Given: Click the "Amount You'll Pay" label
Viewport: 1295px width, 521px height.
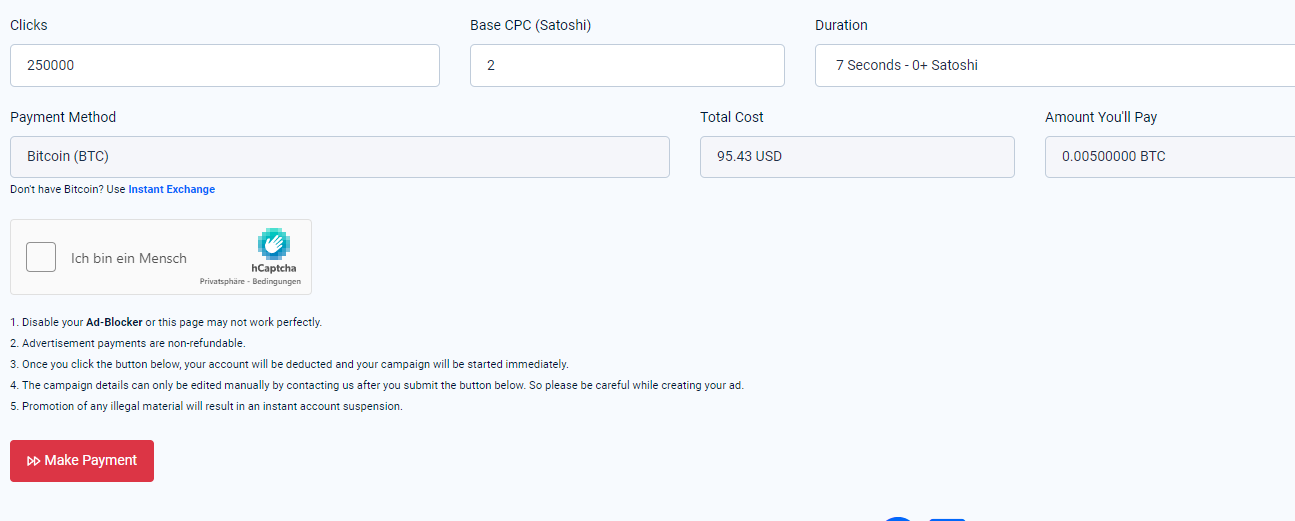Looking at the screenshot, I should click(1100, 117).
